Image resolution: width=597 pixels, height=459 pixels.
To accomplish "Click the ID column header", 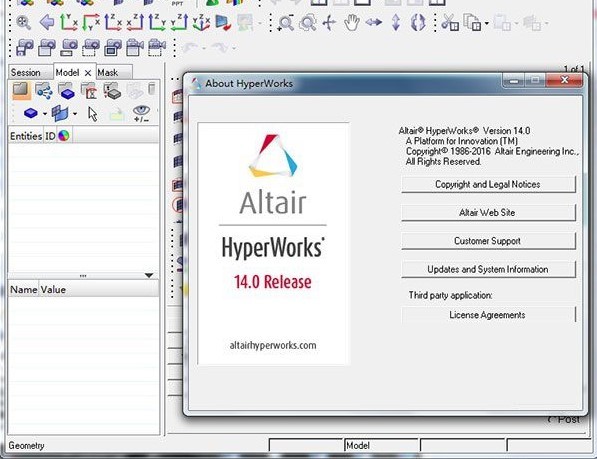I will tap(50, 136).
